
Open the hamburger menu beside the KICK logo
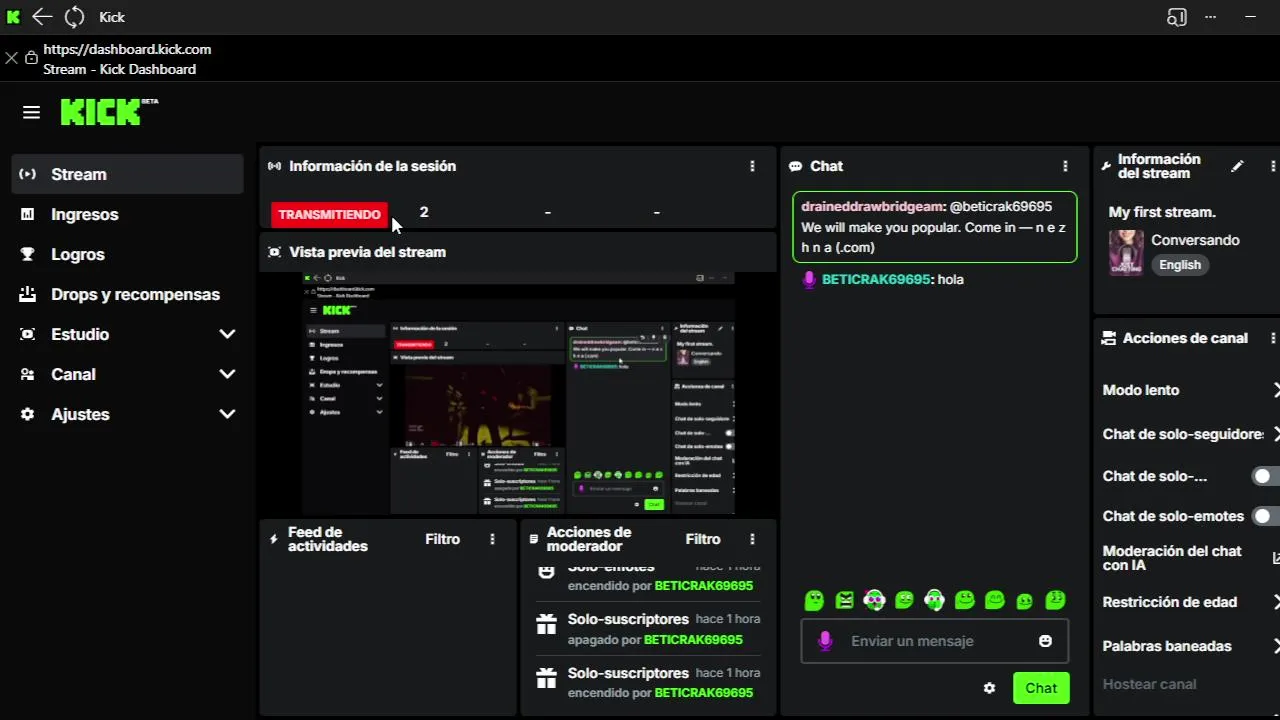pyautogui.click(x=31, y=112)
